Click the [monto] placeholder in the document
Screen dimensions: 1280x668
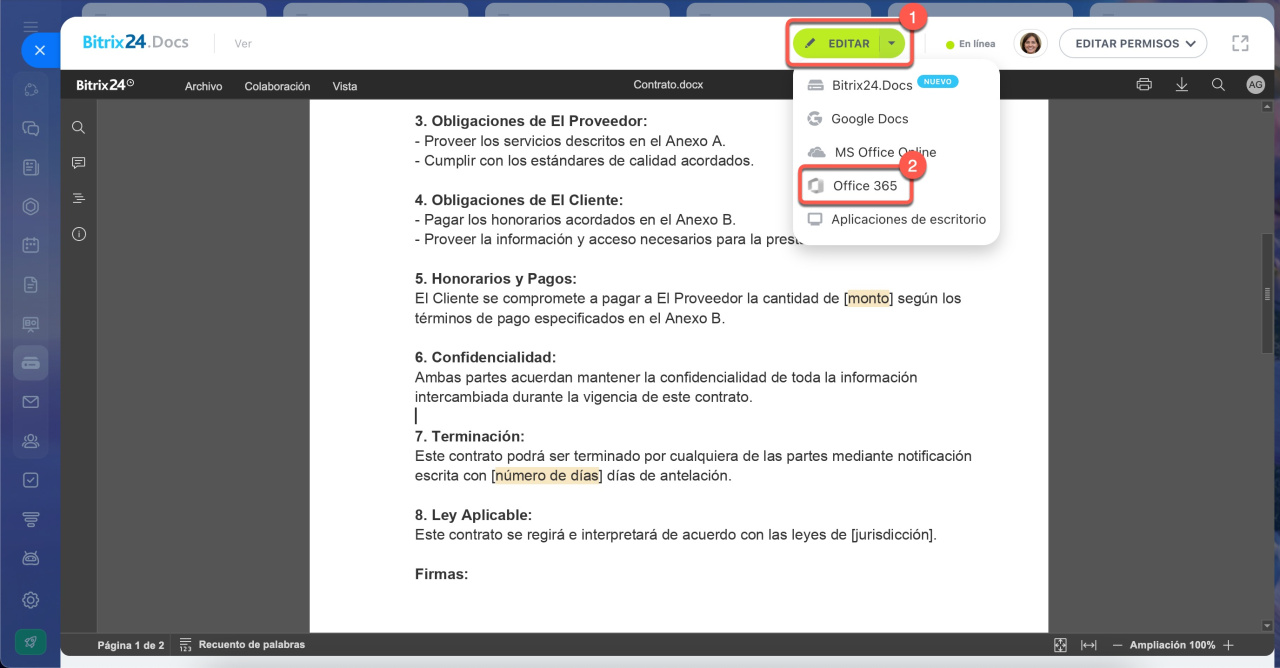tap(869, 298)
